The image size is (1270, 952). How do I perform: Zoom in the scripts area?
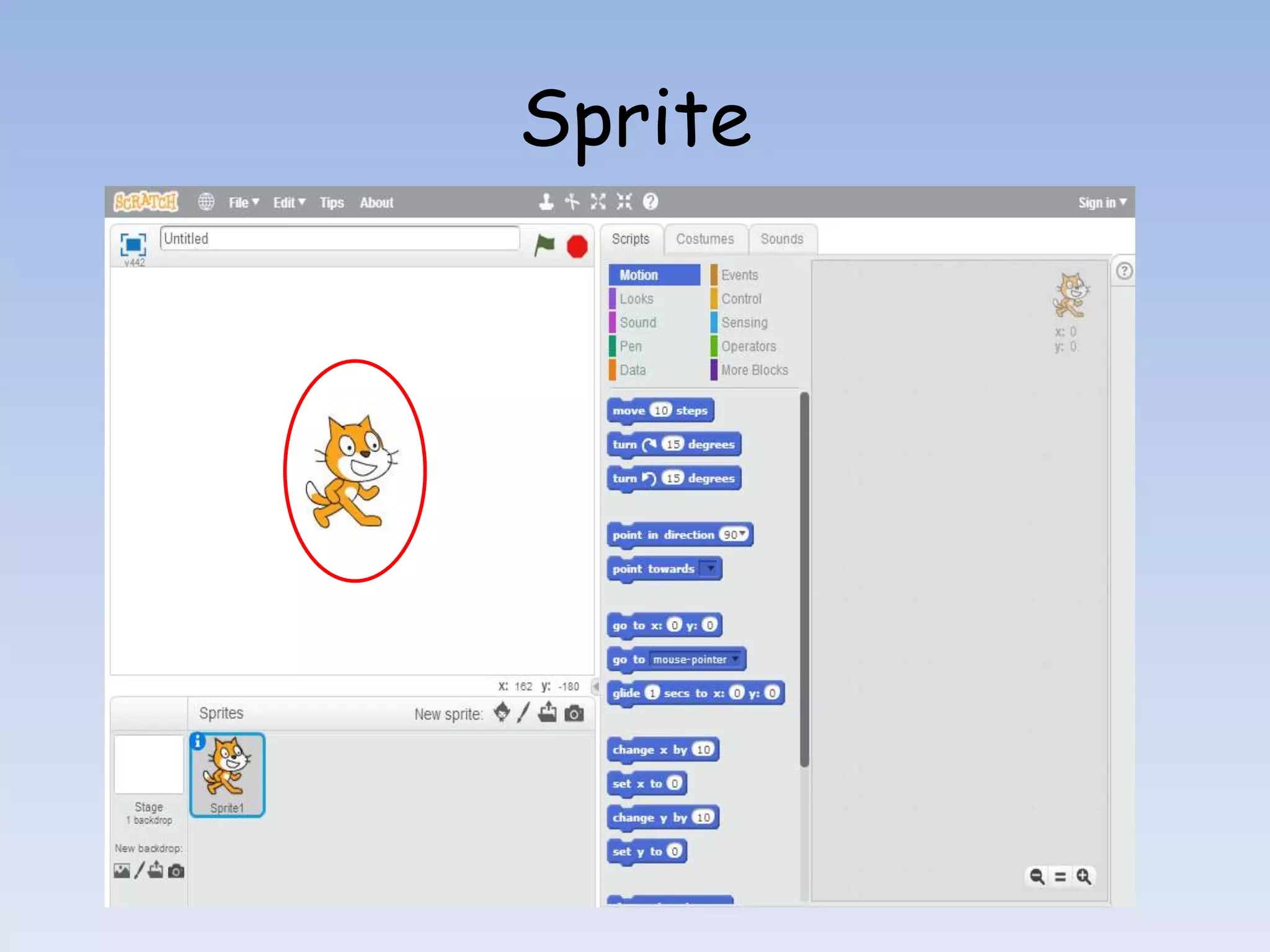coord(1084,876)
